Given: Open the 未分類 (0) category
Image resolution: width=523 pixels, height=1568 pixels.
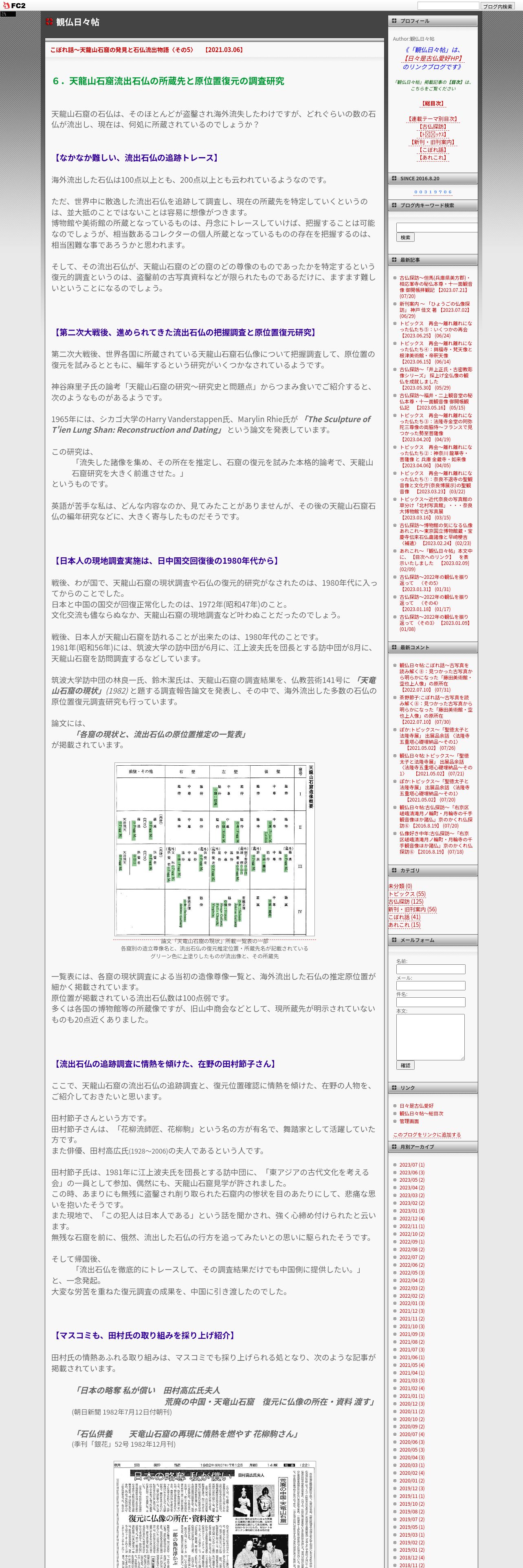Looking at the screenshot, I should (x=400, y=886).
